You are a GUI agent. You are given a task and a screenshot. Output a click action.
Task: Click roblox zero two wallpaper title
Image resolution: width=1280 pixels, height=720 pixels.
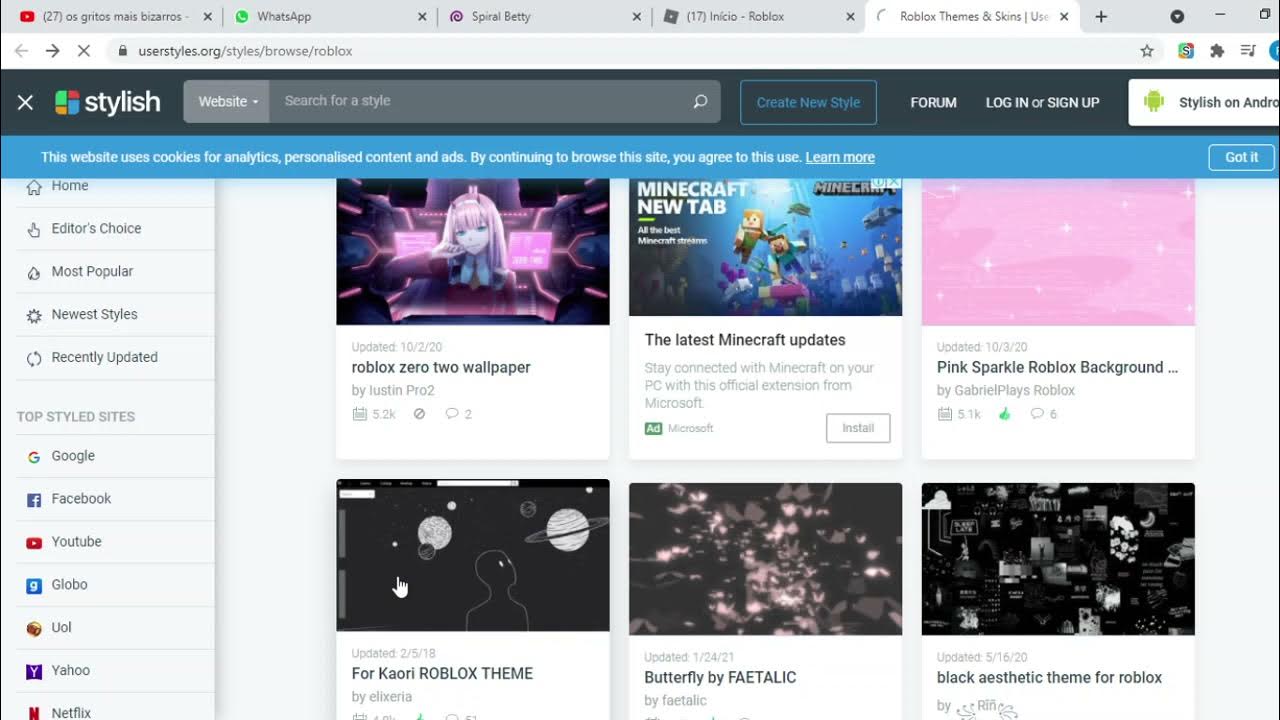point(441,367)
